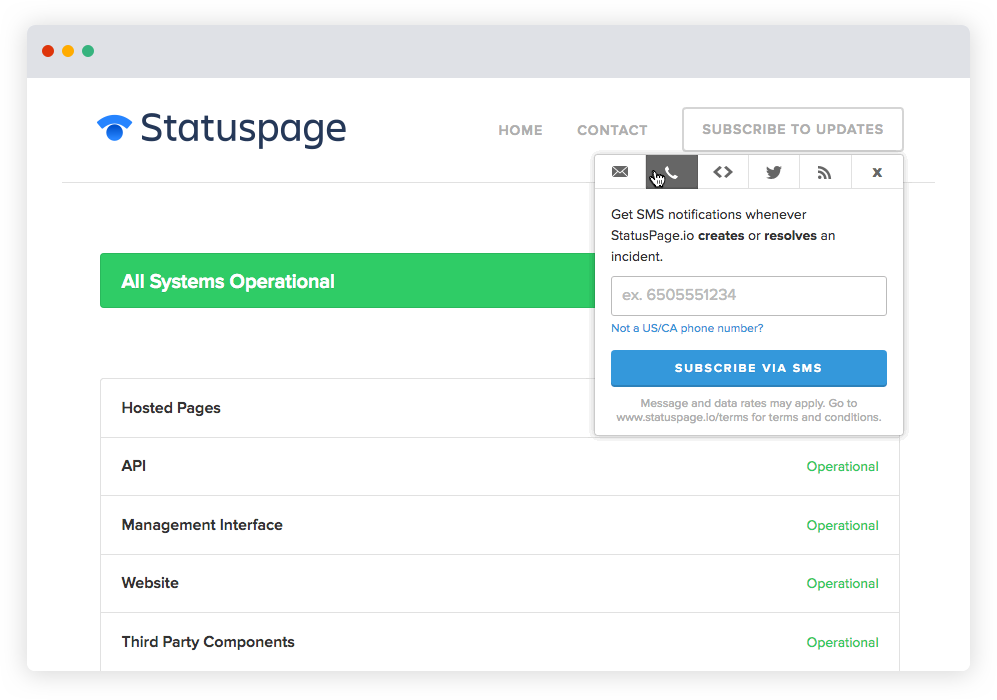The image size is (997, 700).
Task: Click the phone number input field
Action: 748,296
